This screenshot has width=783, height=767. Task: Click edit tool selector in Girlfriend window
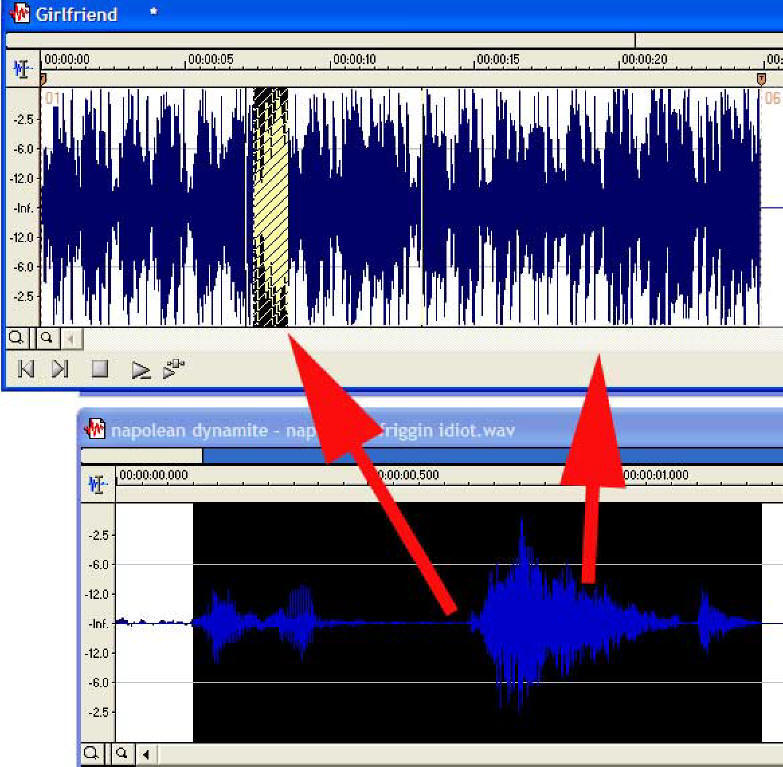[x=21, y=70]
